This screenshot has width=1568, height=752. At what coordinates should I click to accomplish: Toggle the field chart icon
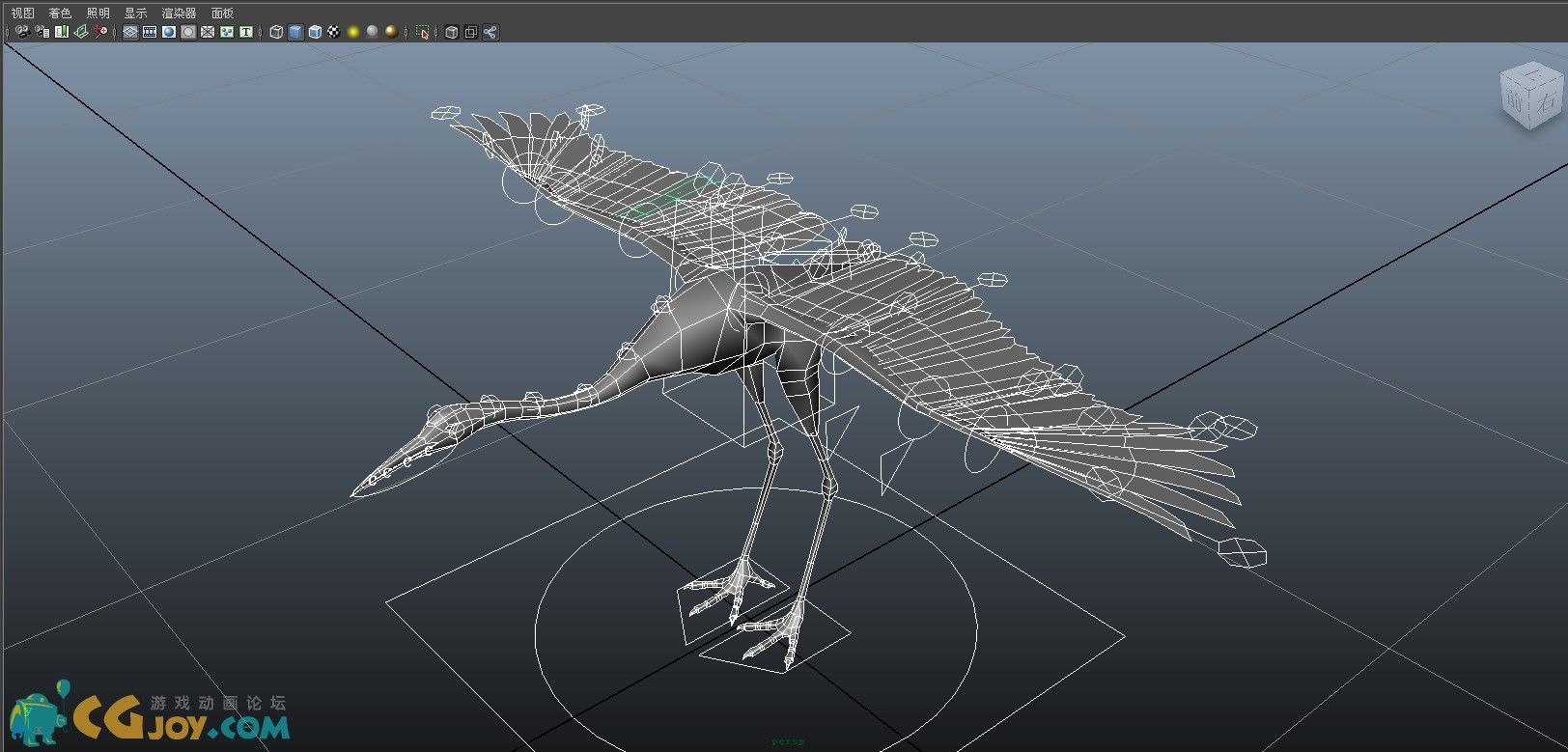coord(208,32)
